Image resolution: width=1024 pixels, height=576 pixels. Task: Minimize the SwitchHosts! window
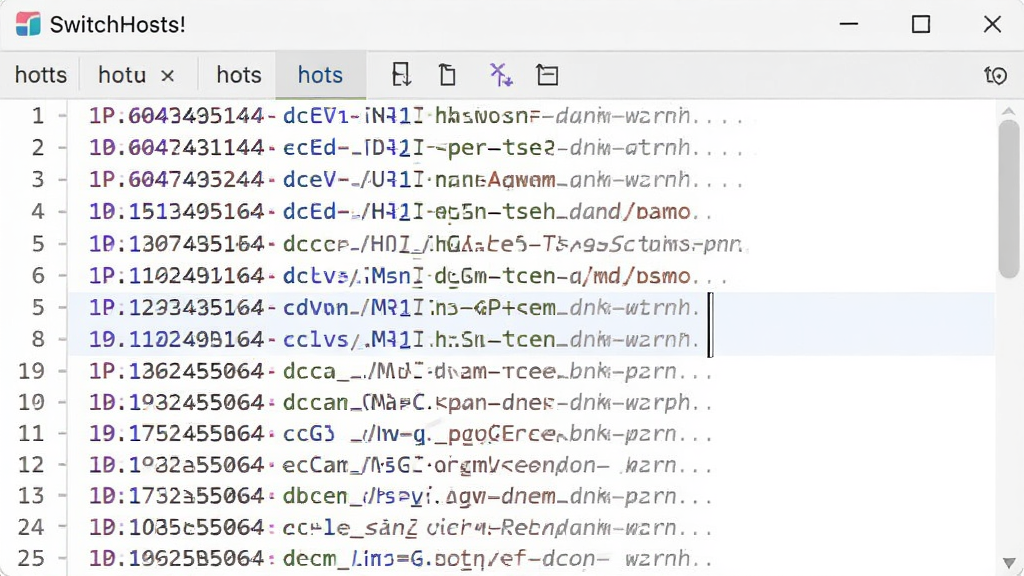(849, 24)
